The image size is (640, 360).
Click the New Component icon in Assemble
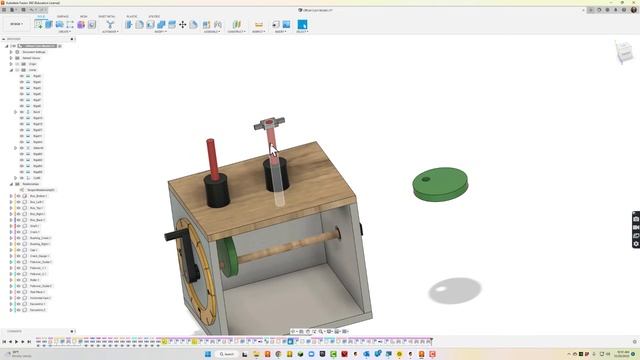tap(207, 24)
